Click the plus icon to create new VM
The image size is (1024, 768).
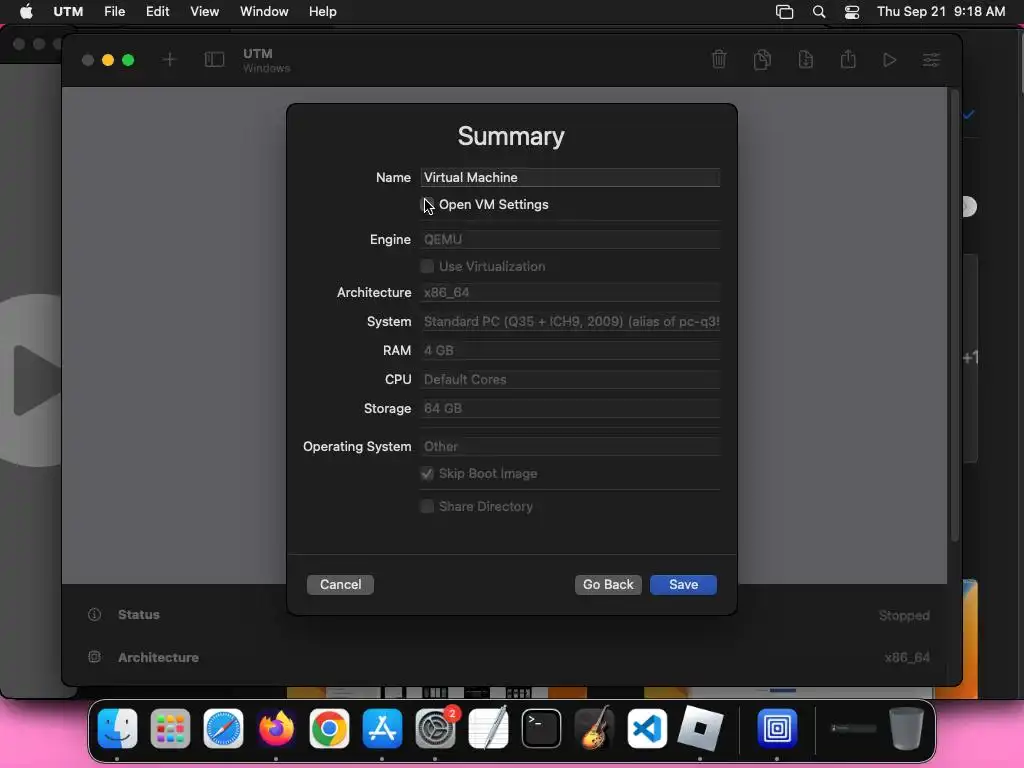(169, 60)
